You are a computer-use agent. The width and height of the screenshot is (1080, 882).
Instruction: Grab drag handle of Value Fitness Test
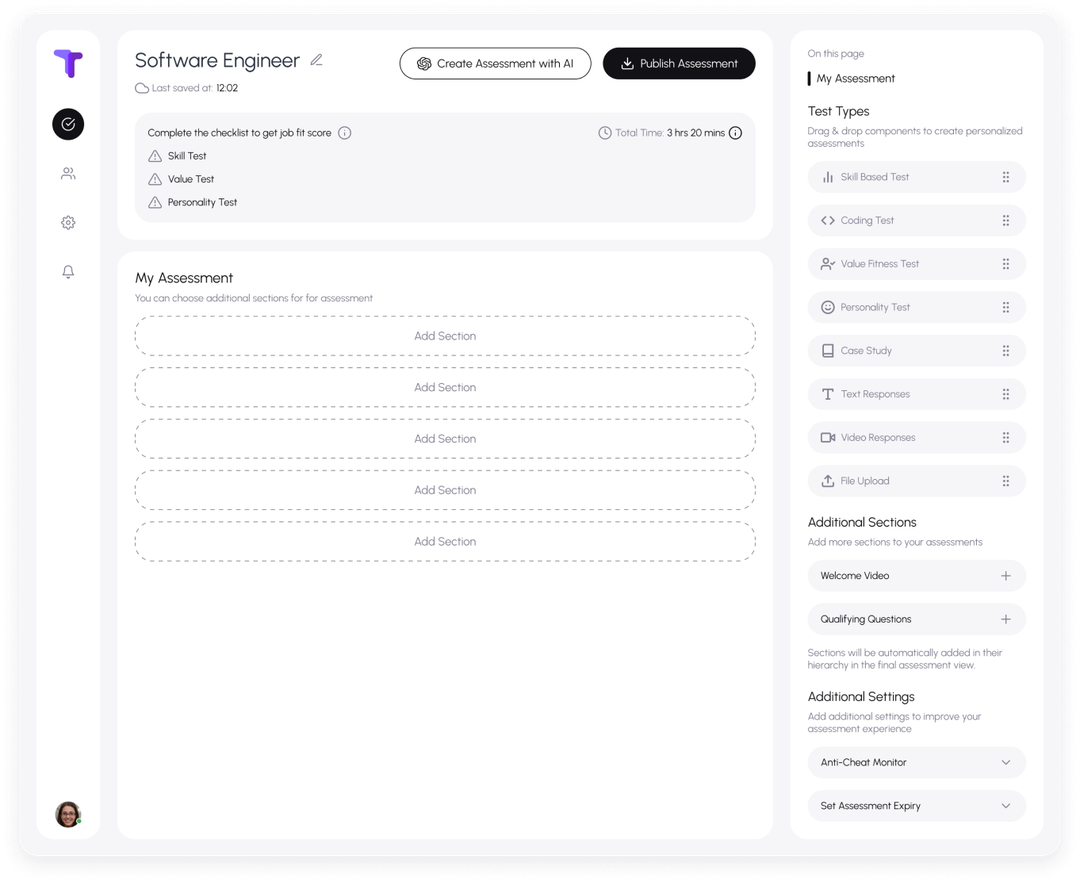pyautogui.click(x=1006, y=264)
